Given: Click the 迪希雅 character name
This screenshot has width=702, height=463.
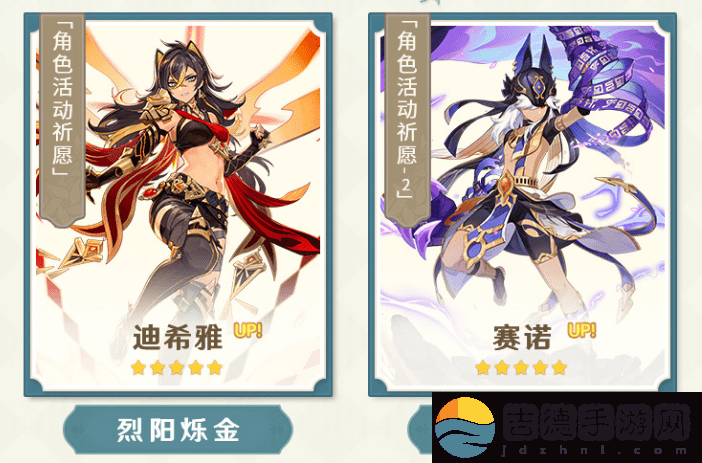Looking at the screenshot, I should tap(178, 337).
